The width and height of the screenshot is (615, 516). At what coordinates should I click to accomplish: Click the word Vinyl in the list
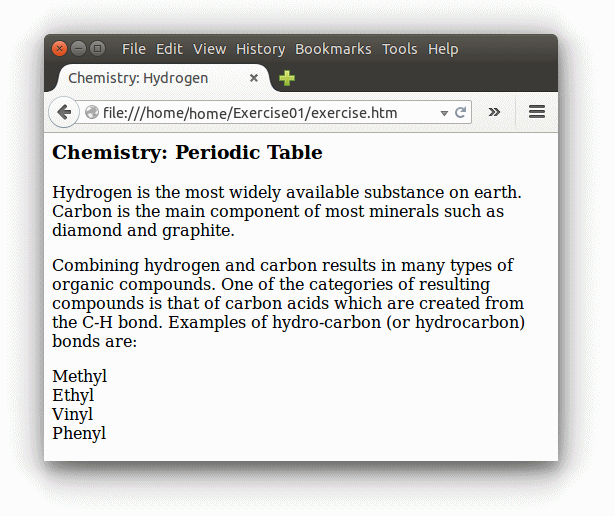(73, 414)
